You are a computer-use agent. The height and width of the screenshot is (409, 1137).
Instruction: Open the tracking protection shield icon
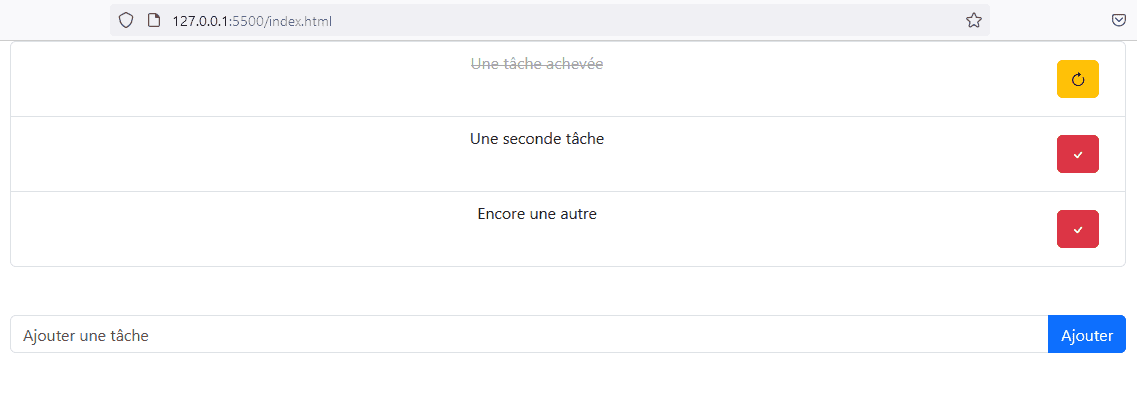click(126, 20)
